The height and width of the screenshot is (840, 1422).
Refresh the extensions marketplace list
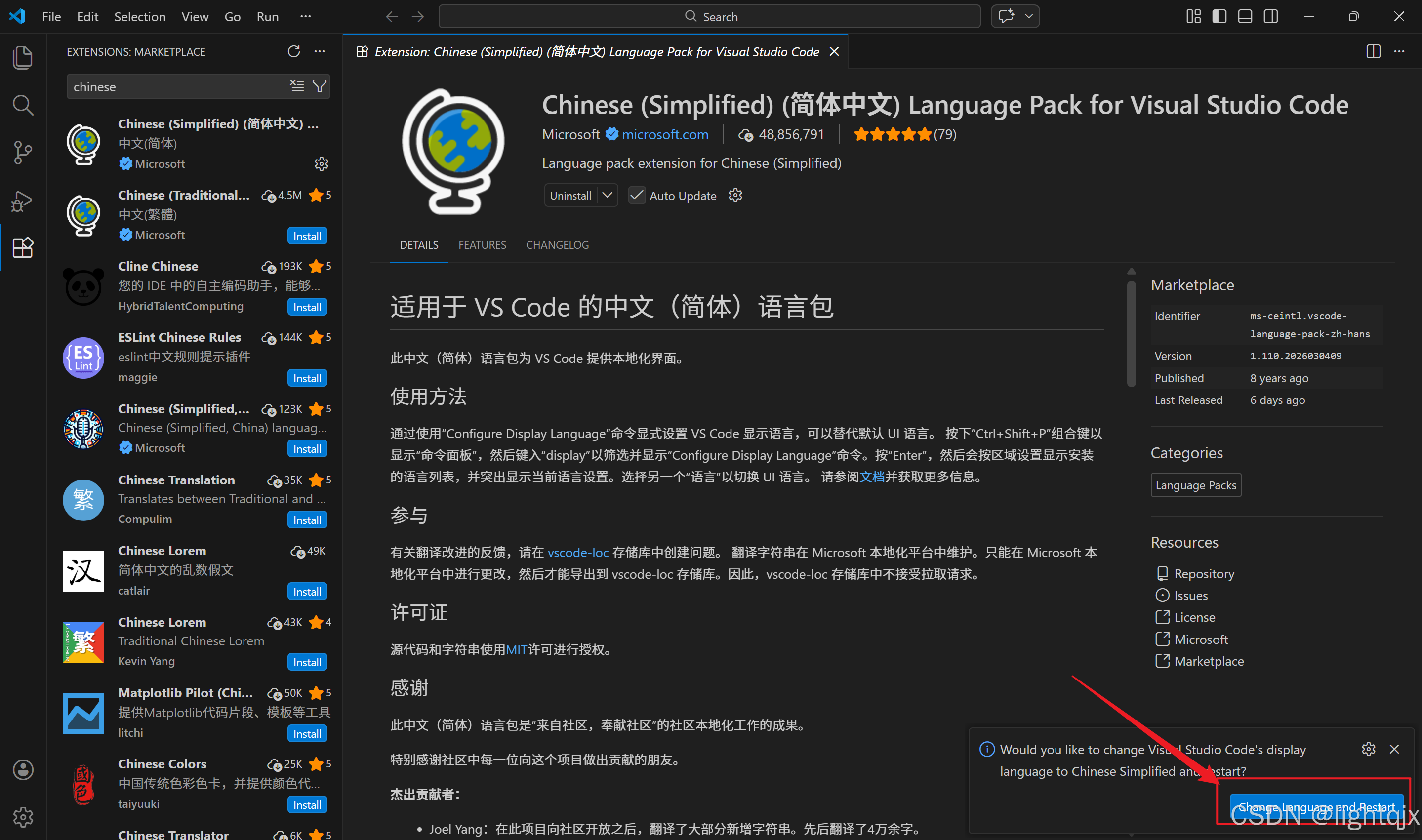[x=293, y=51]
